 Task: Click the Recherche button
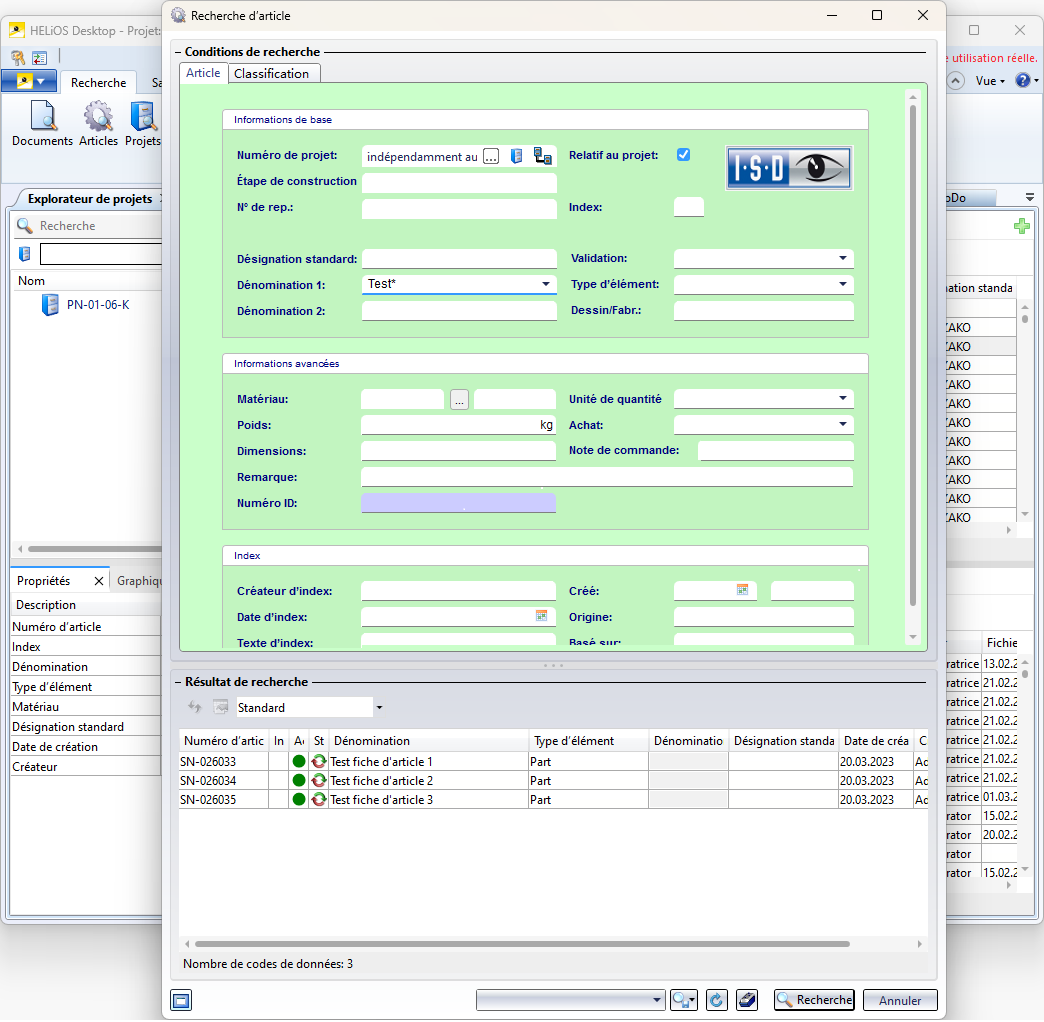point(814,1000)
